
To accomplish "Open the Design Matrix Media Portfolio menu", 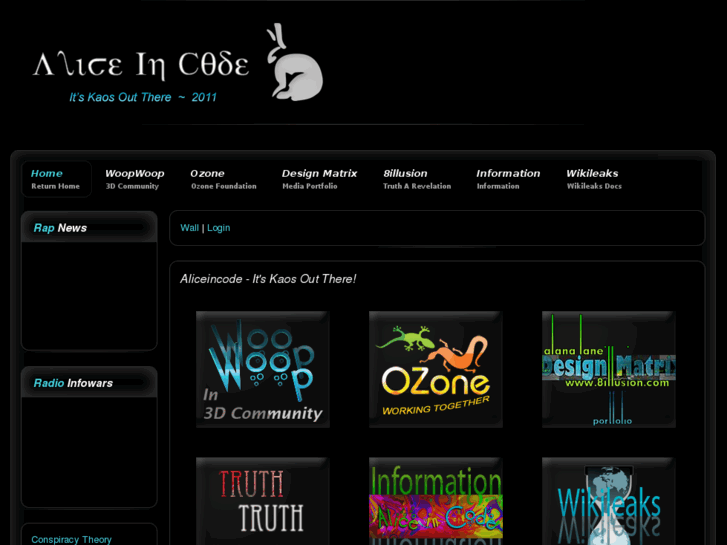I will 319,179.
